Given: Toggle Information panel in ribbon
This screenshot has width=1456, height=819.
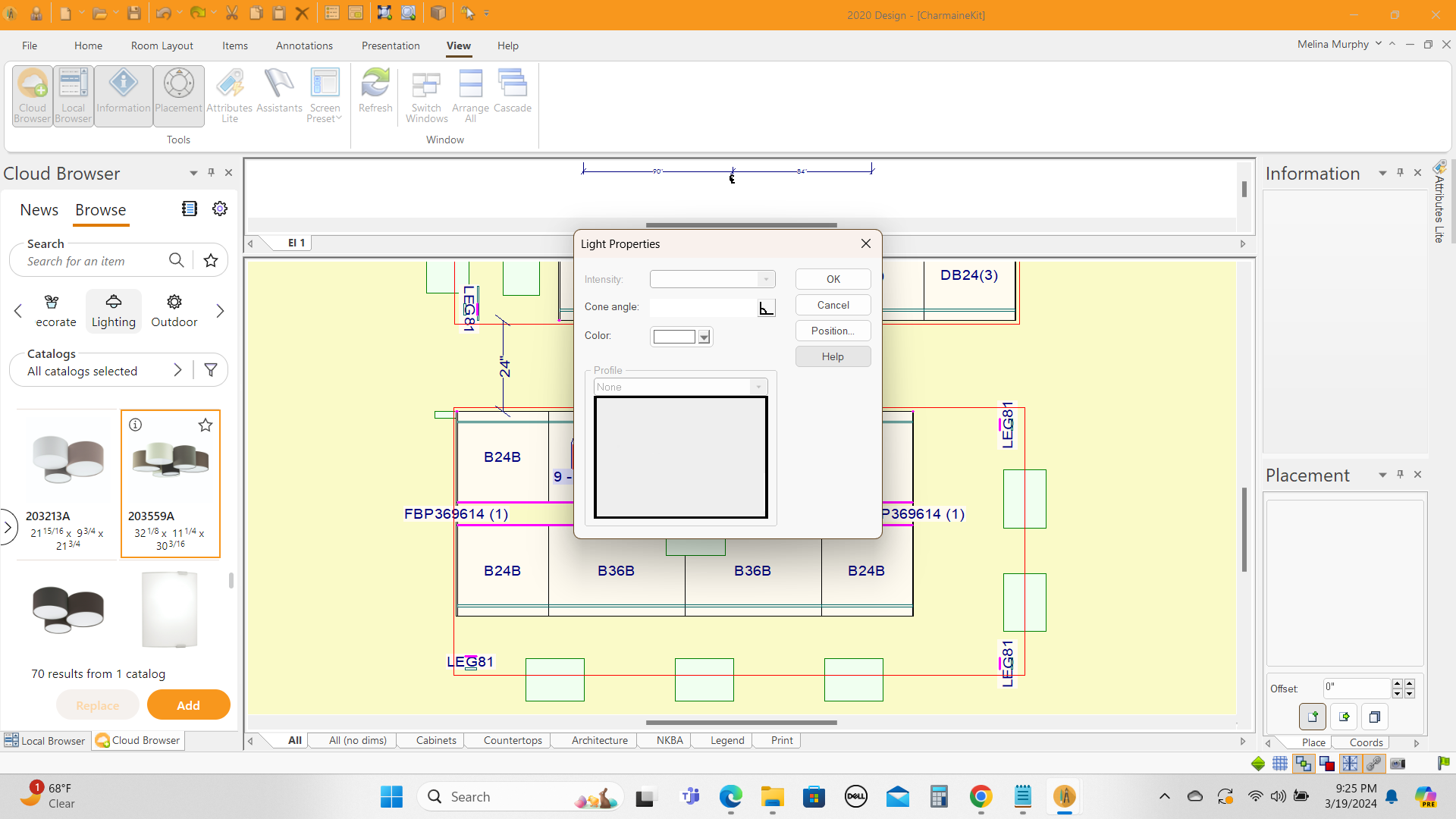Looking at the screenshot, I should pyautogui.click(x=124, y=96).
